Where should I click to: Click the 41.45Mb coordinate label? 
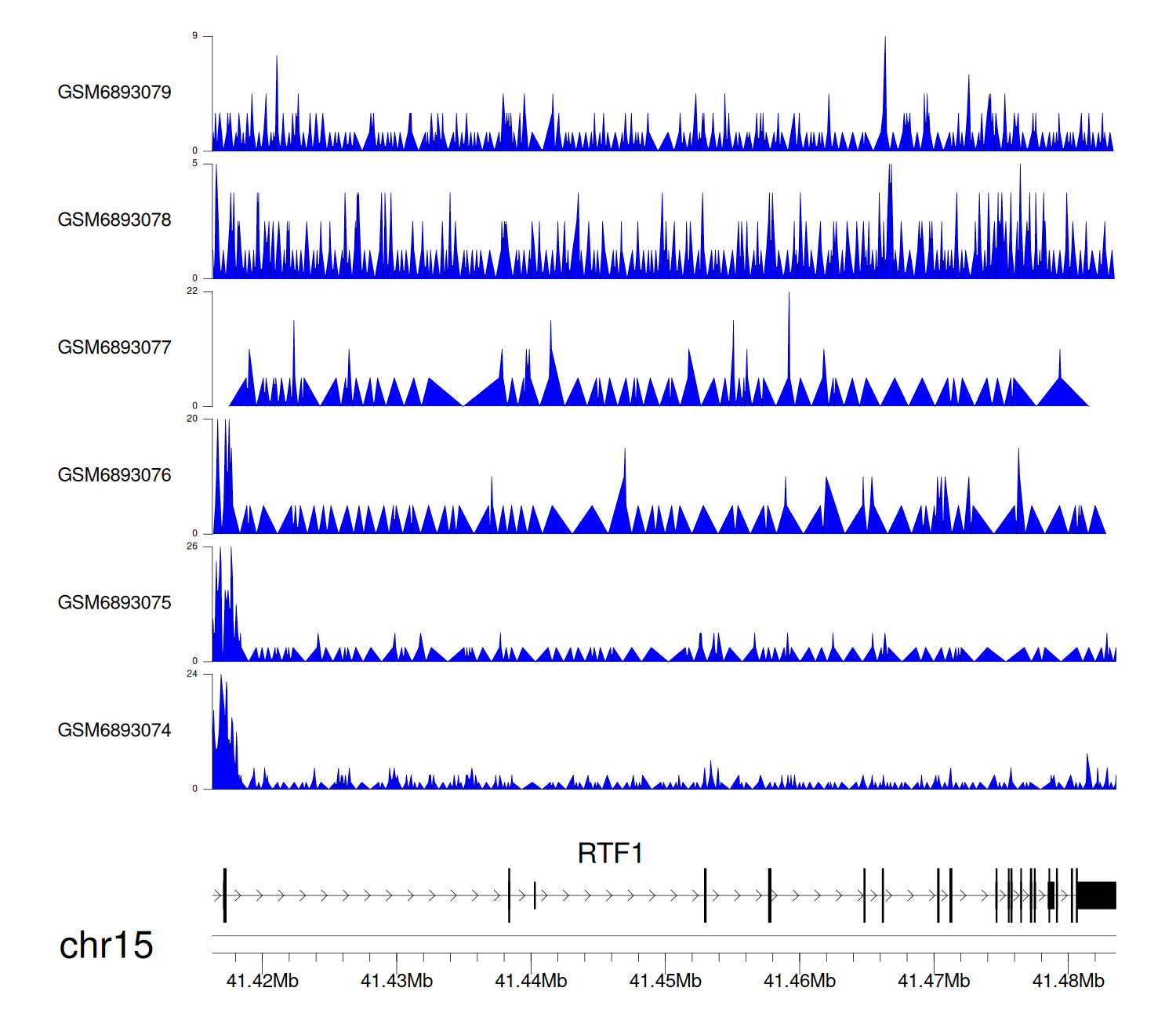(665, 981)
